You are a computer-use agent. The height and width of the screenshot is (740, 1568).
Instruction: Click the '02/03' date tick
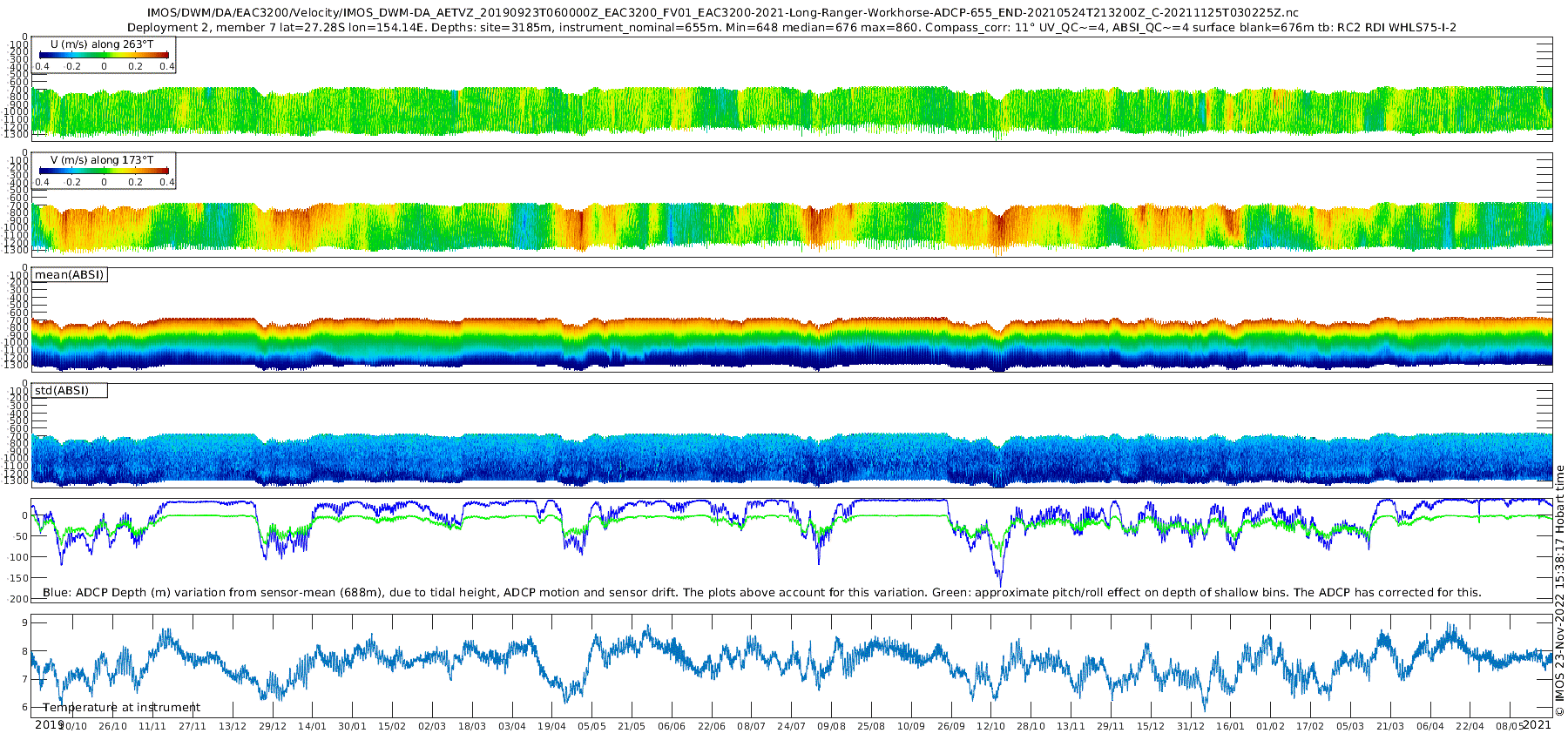point(432,726)
